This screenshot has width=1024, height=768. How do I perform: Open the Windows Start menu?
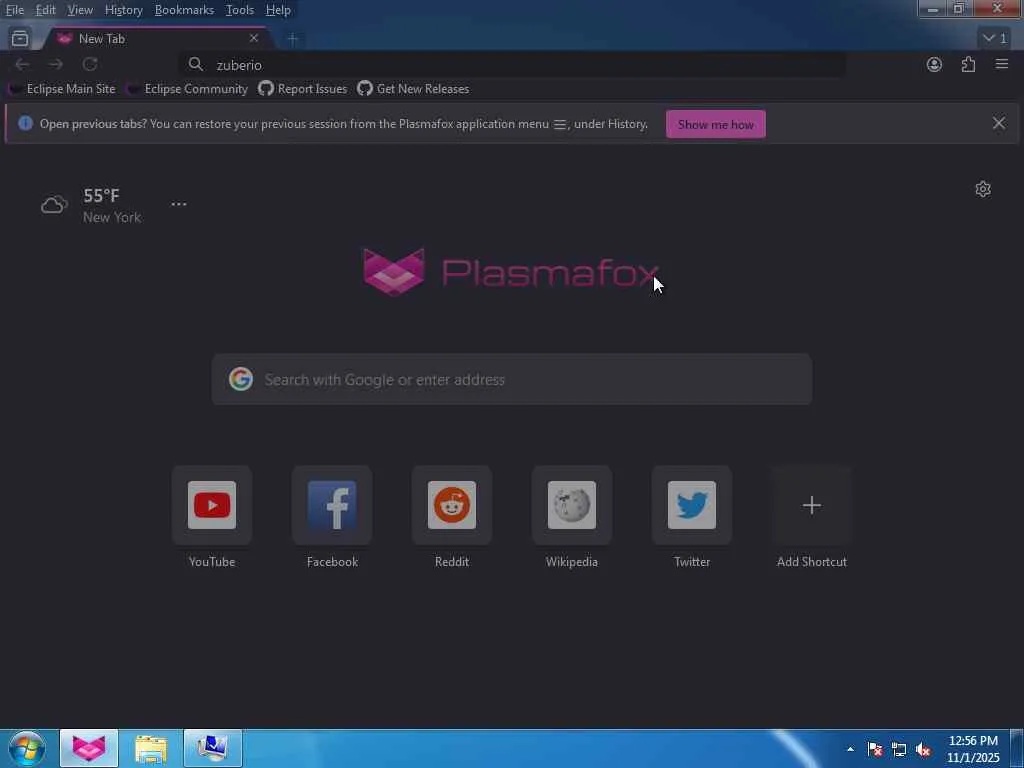pyautogui.click(x=26, y=748)
